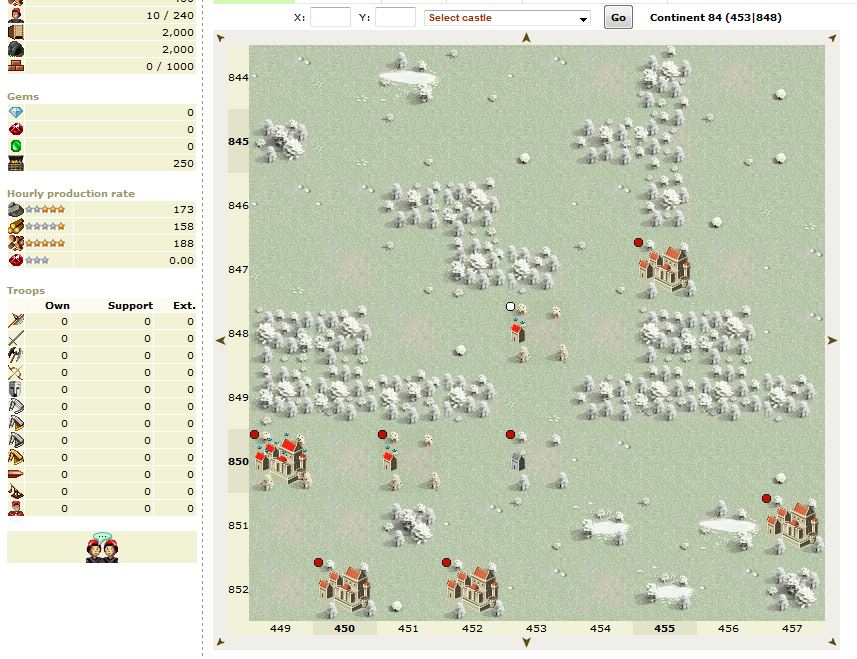The width and height of the screenshot is (857, 659).
Task: Click the 'Troops' section heading
Action: pos(26,290)
